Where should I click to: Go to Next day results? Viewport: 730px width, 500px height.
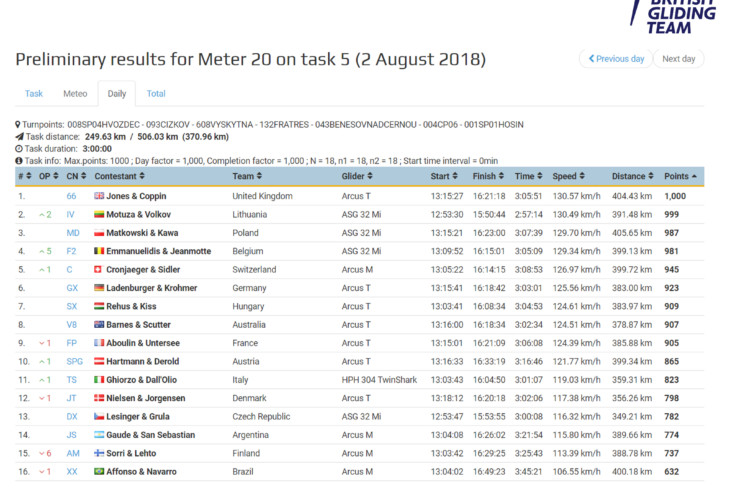[x=678, y=59]
